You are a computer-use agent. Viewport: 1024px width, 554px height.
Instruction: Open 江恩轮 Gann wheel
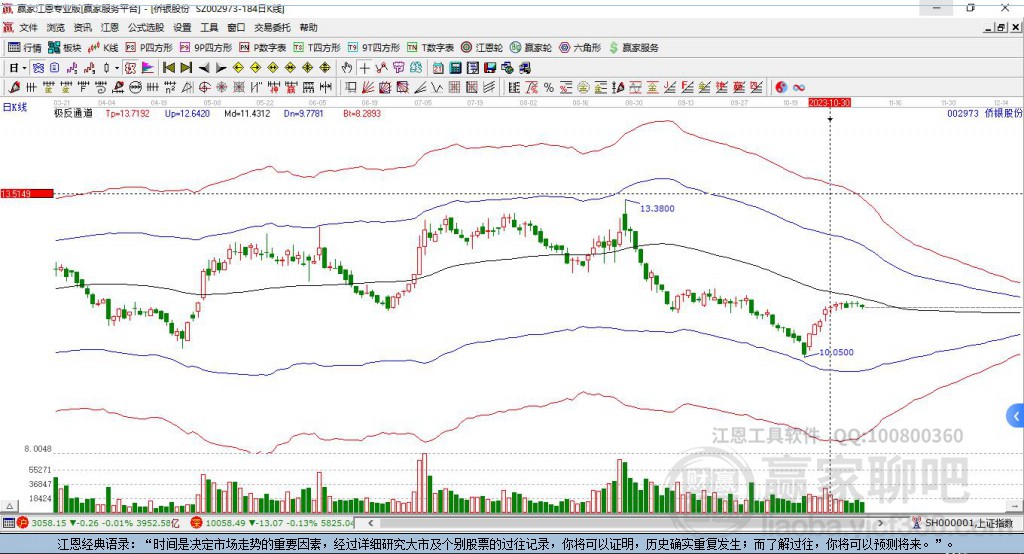482,48
